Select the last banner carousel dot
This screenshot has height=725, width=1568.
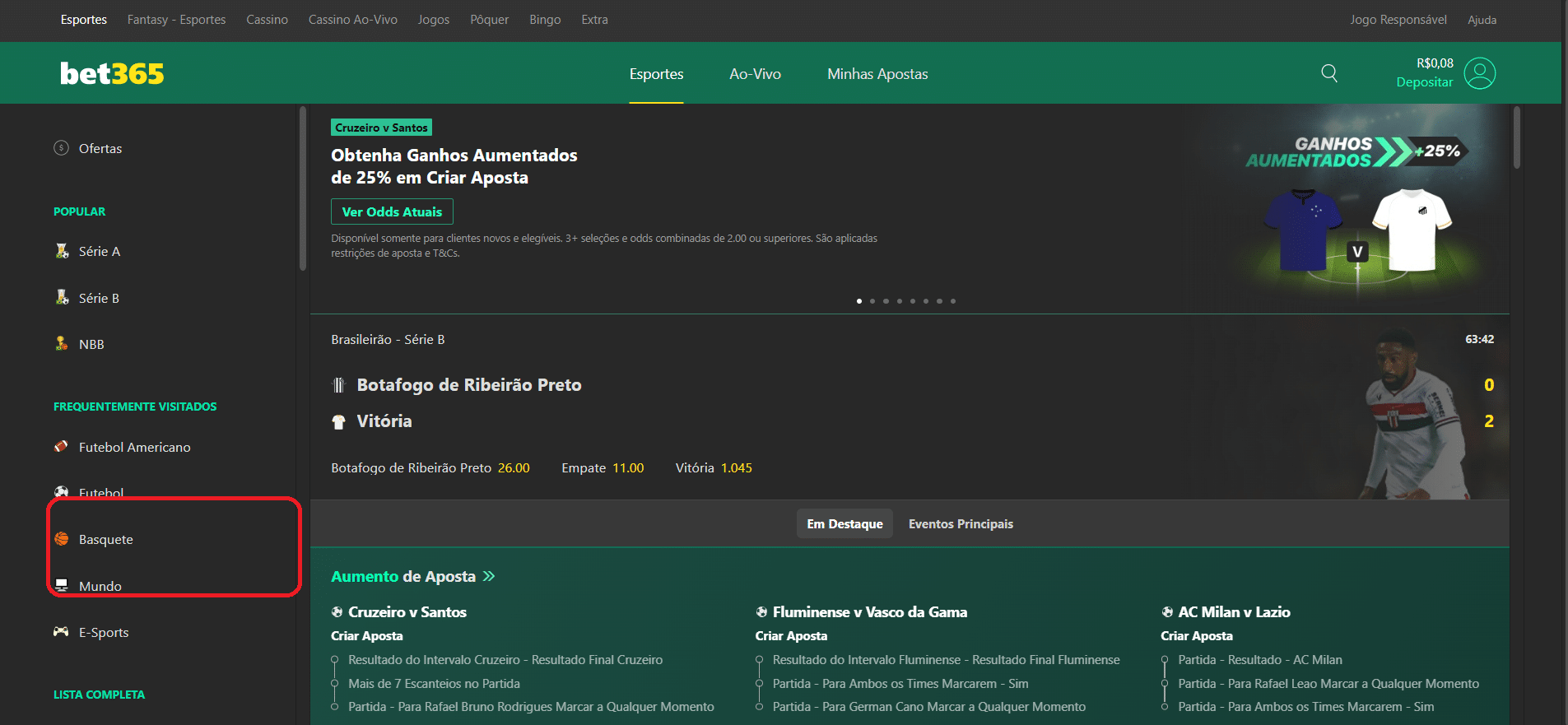pos(953,301)
